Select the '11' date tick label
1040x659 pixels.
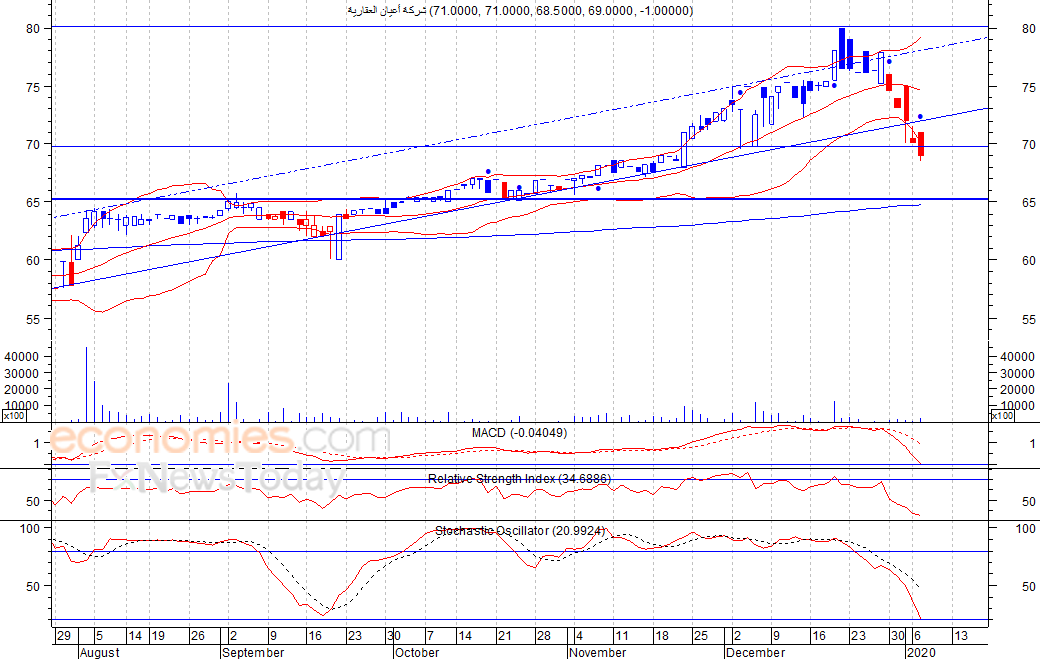[621, 636]
